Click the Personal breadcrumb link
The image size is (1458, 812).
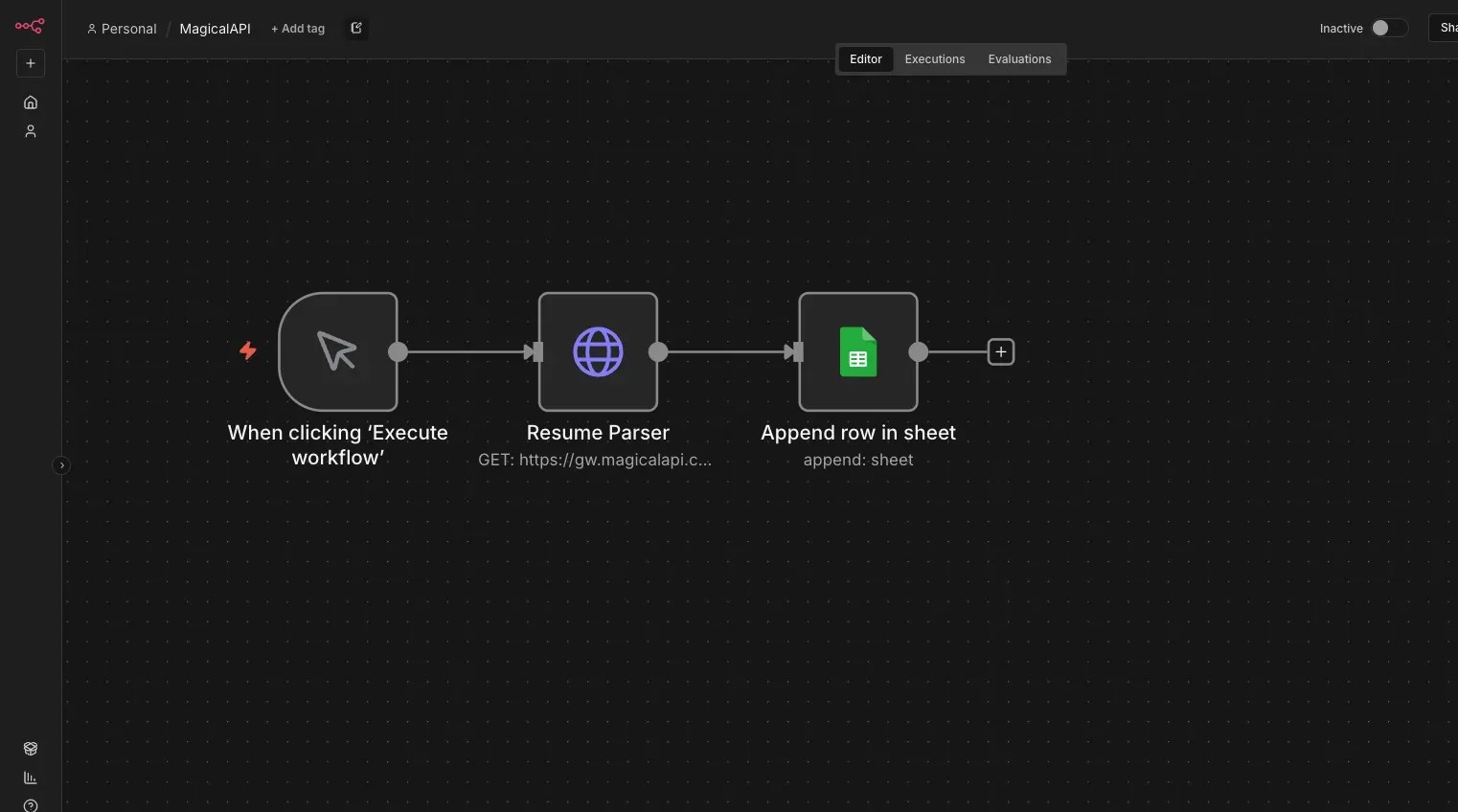click(122, 29)
